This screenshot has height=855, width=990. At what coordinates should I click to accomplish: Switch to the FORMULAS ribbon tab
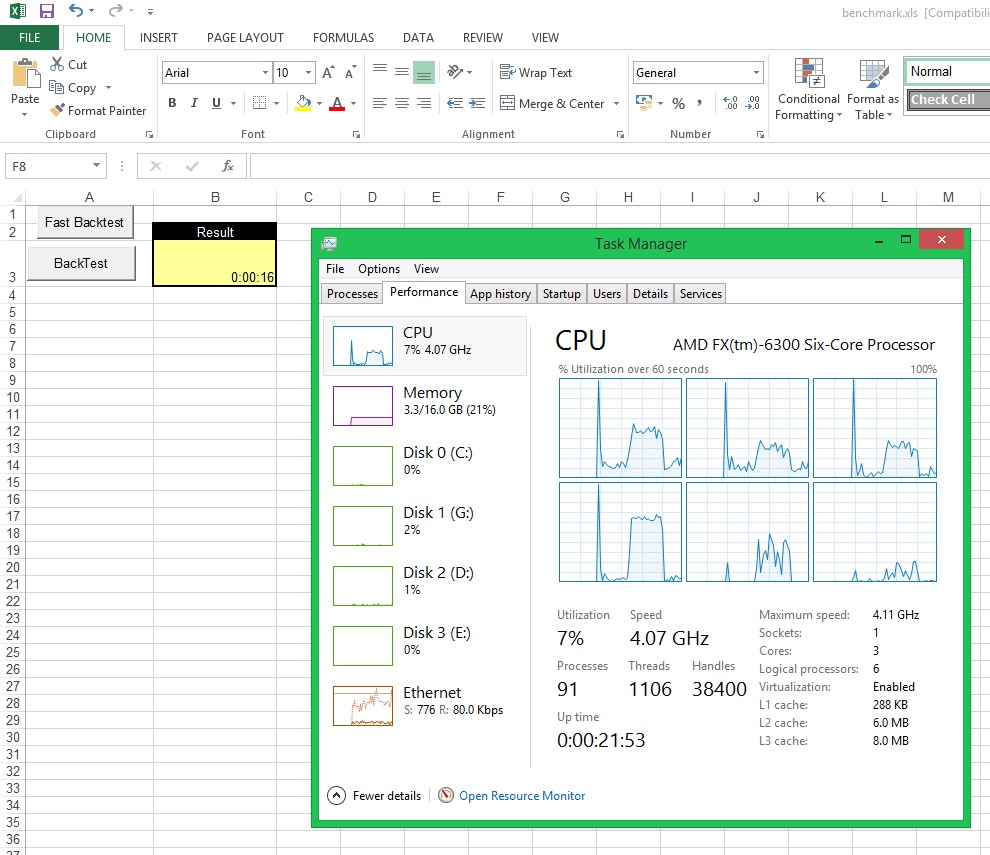(343, 38)
